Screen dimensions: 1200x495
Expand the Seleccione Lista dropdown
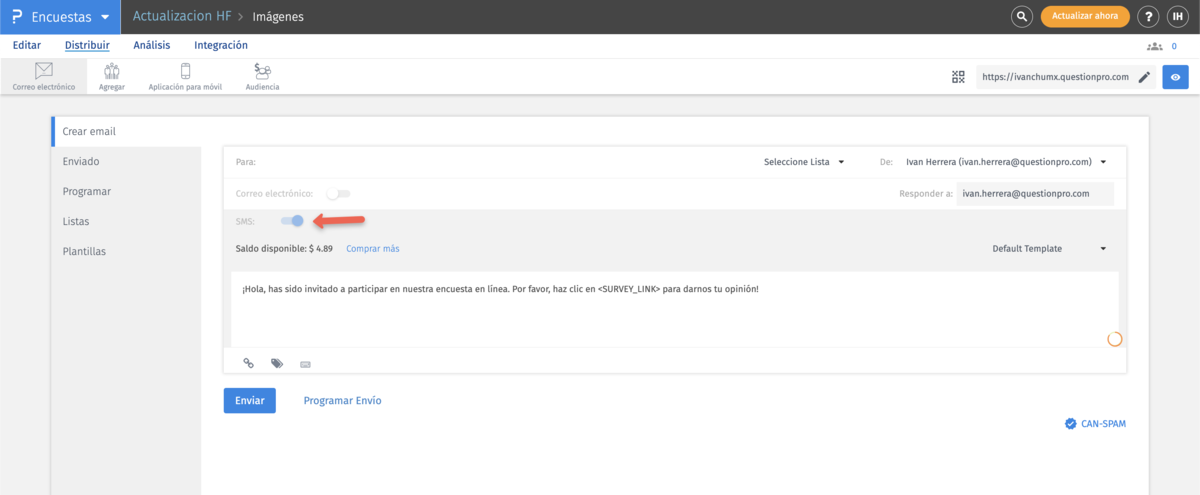[804, 162]
